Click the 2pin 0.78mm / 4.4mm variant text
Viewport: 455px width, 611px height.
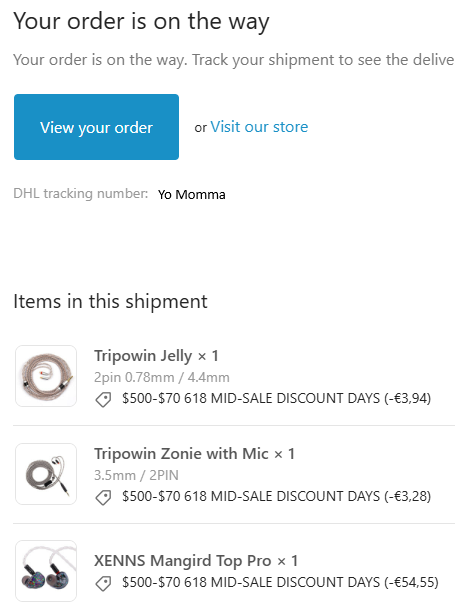pyautogui.click(x=162, y=377)
